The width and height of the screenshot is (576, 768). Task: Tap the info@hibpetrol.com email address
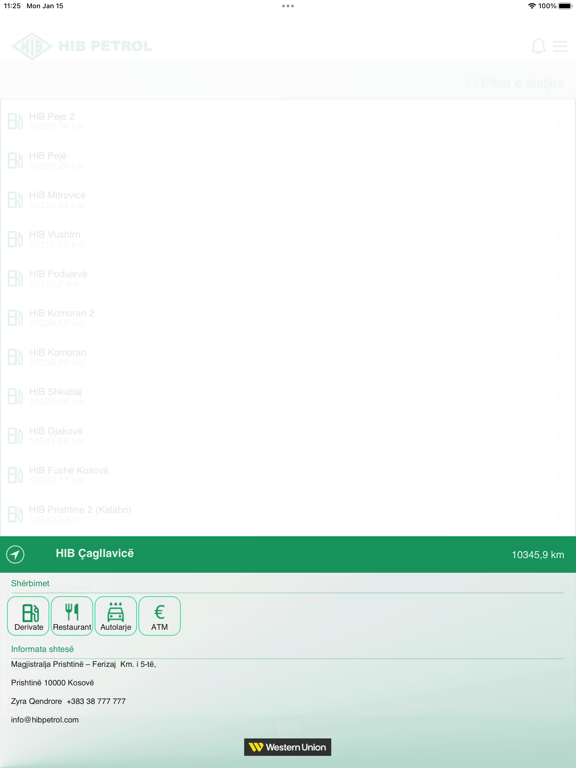(x=45, y=720)
